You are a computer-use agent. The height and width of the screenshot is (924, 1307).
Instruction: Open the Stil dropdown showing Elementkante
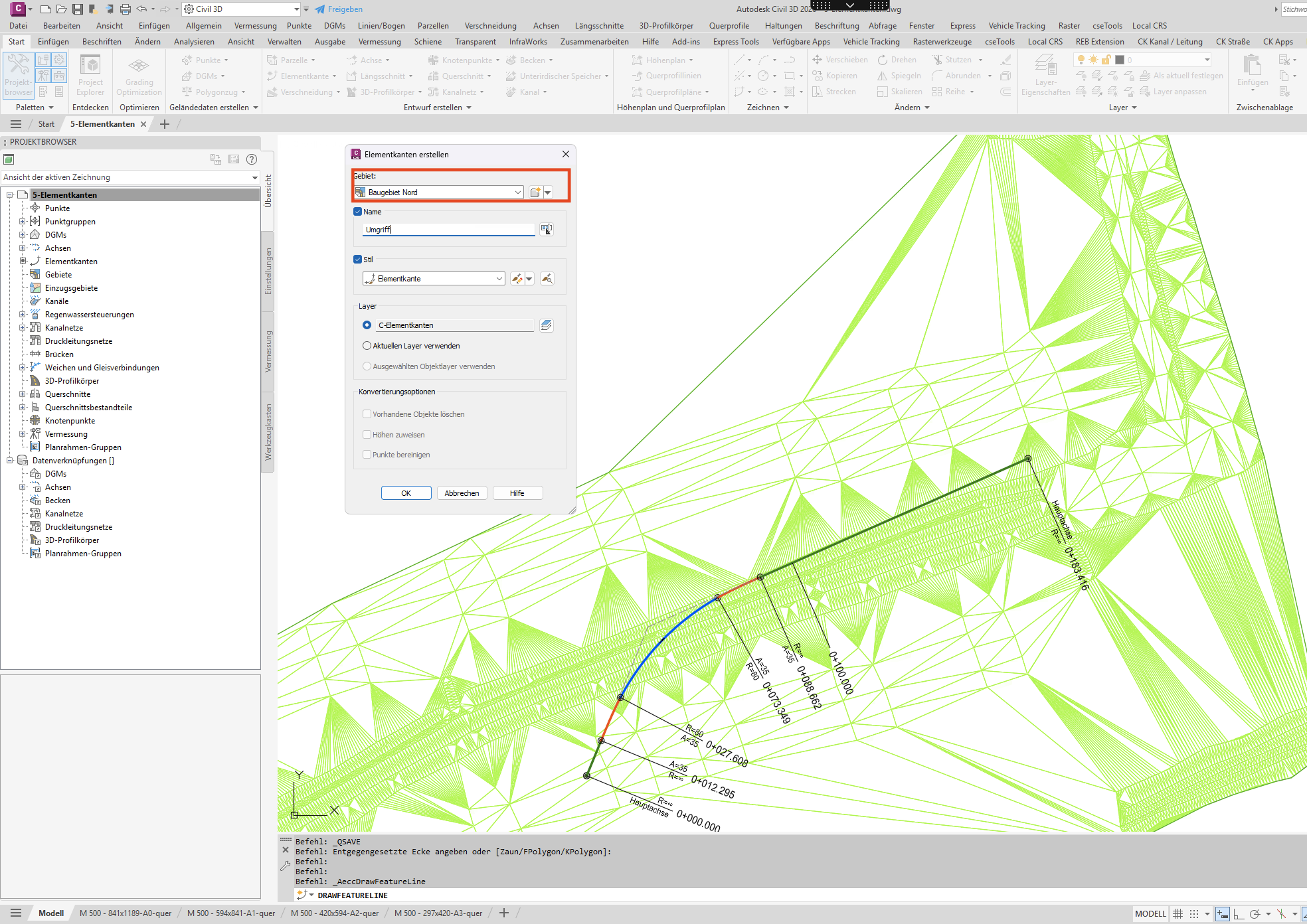[434, 279]
